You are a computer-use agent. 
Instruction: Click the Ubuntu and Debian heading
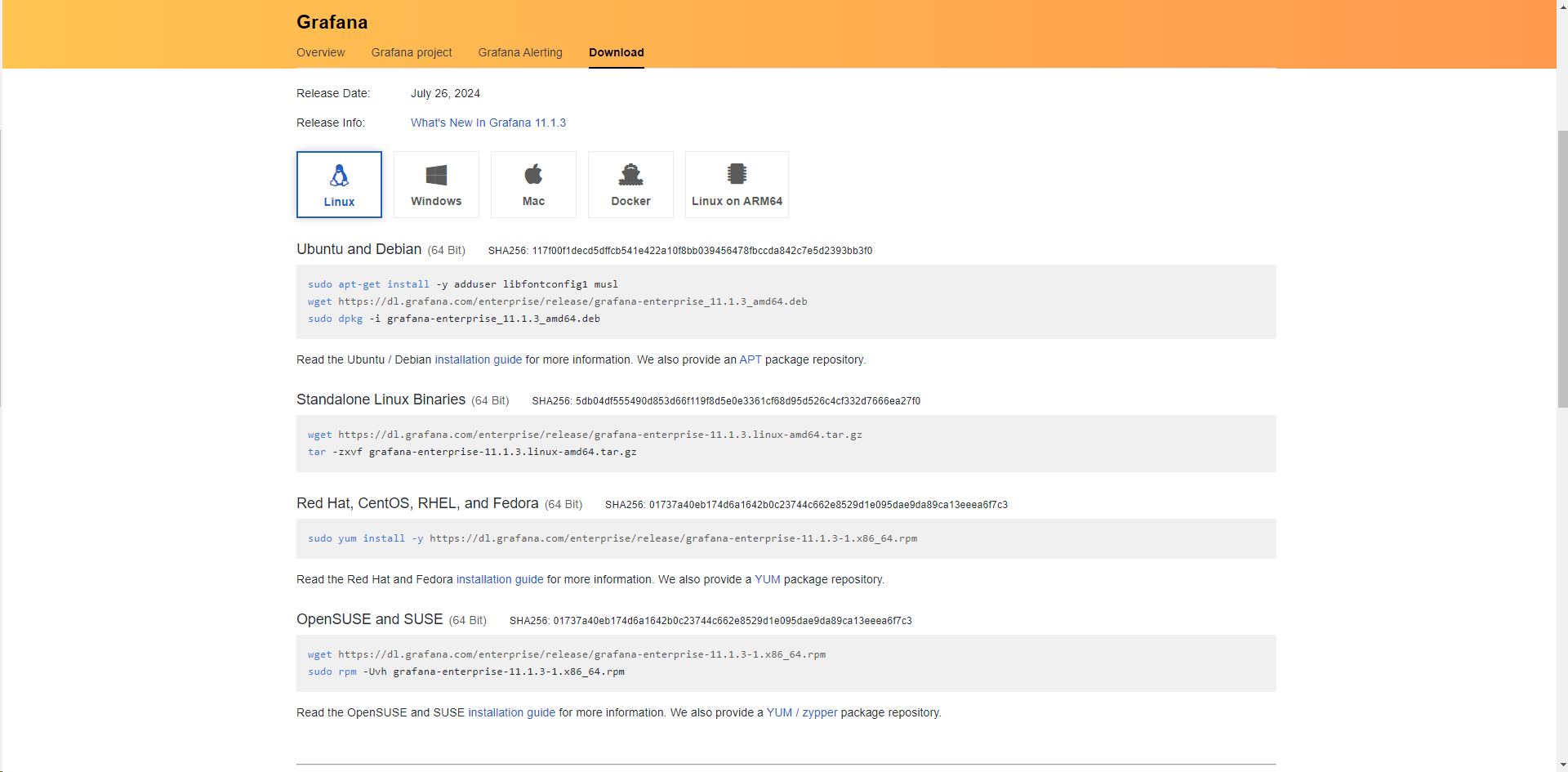point(359,249)
